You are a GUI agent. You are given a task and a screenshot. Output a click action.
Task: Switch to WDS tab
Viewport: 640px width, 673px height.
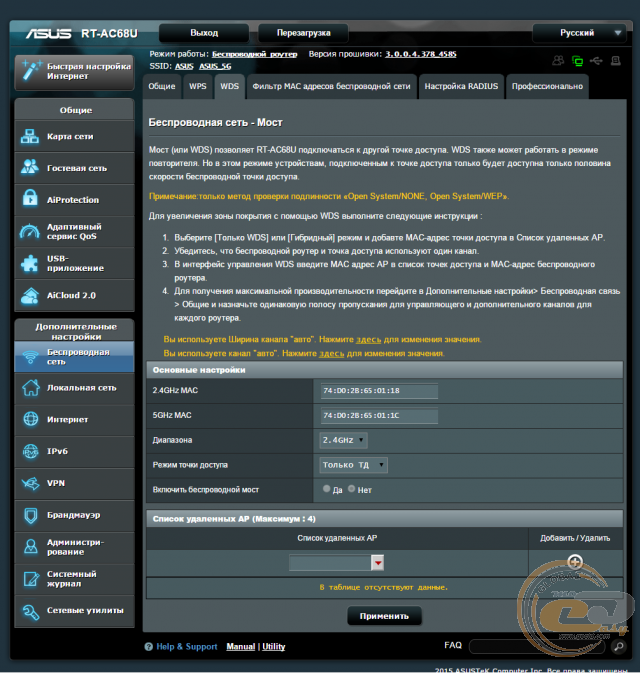[230, 86]
